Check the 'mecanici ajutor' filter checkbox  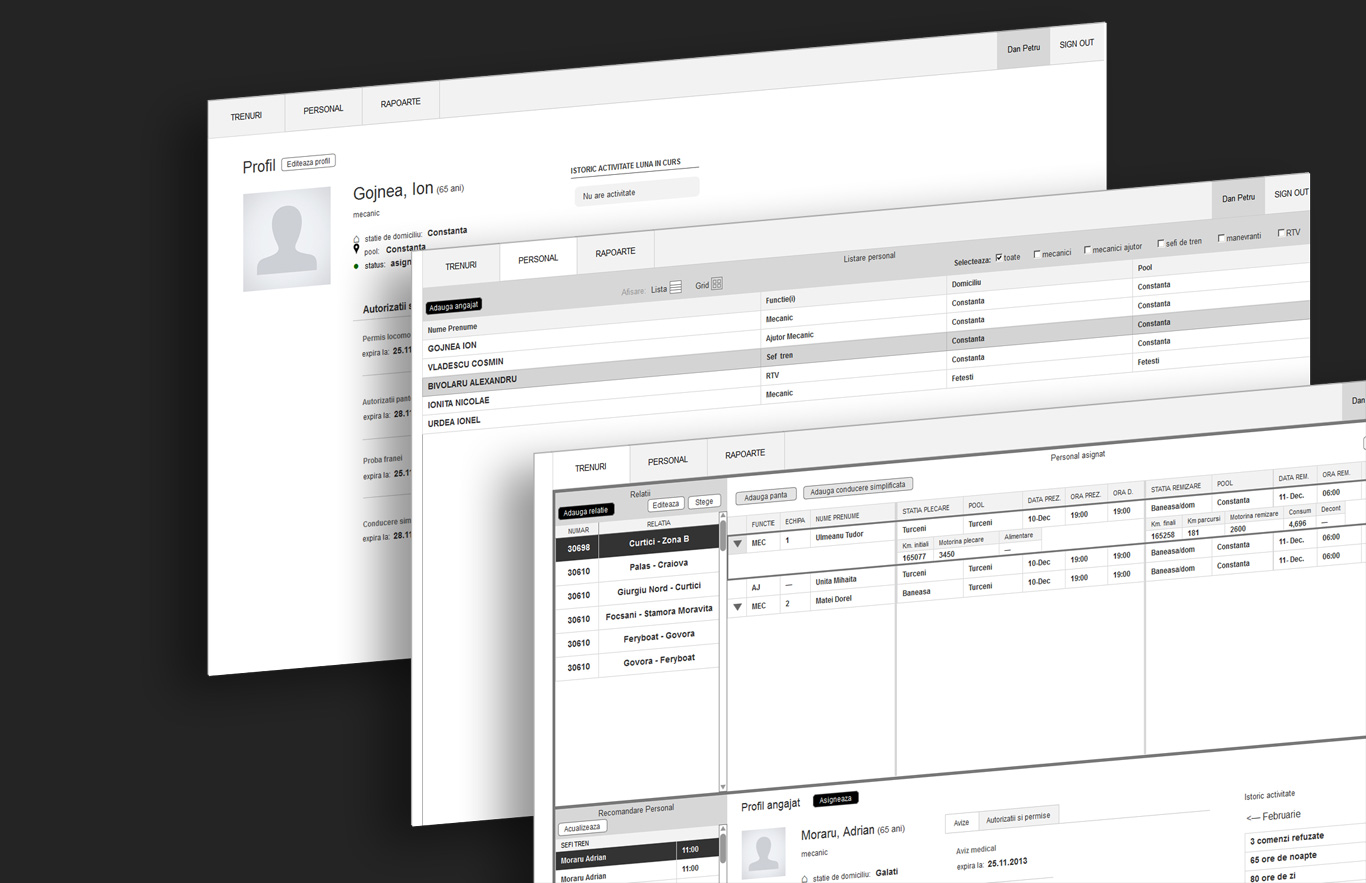[x=1088, y=249]
